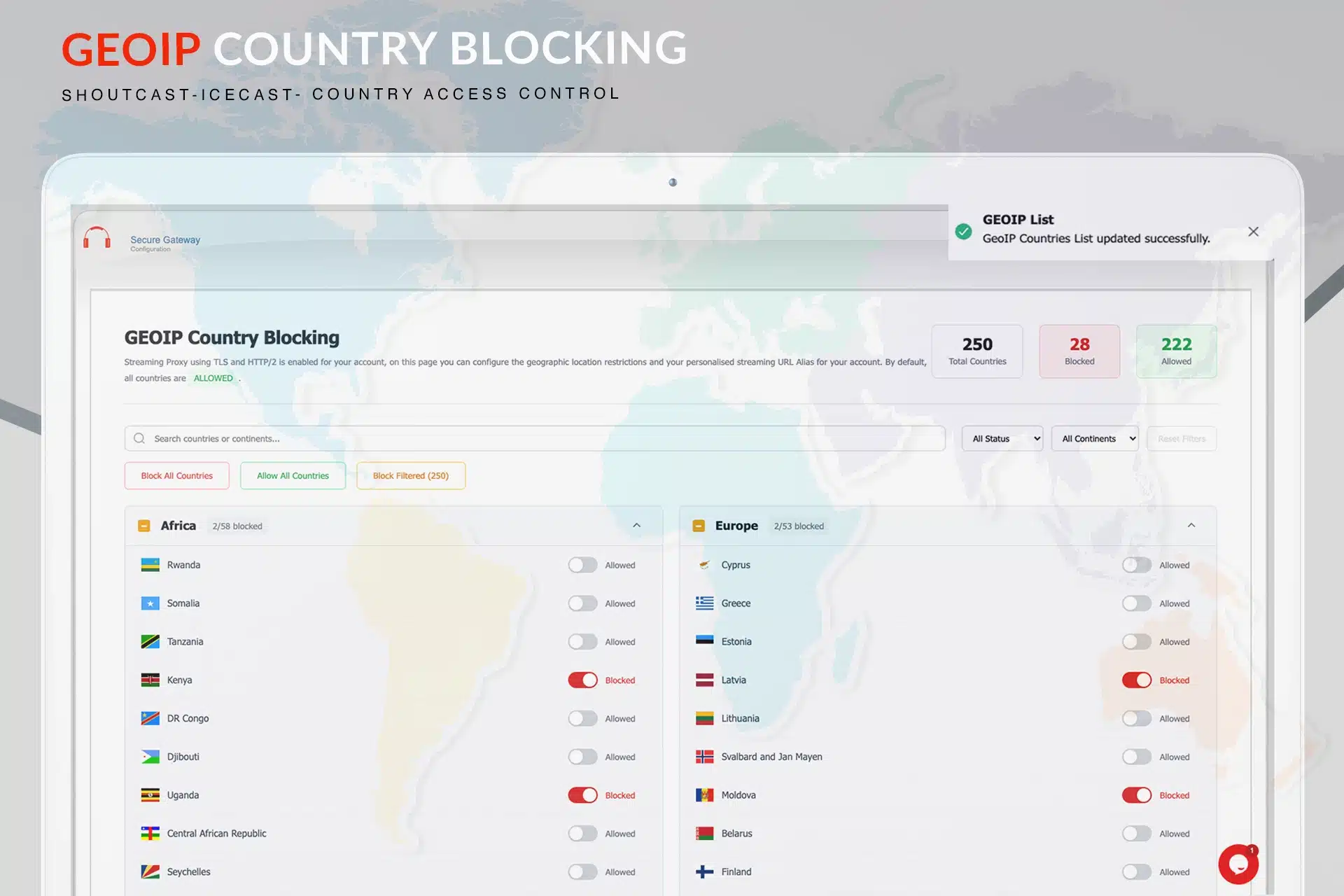The image size is (1344, 896).
Task: Click the search magnifier icon
Action: (x=139, y=438)
